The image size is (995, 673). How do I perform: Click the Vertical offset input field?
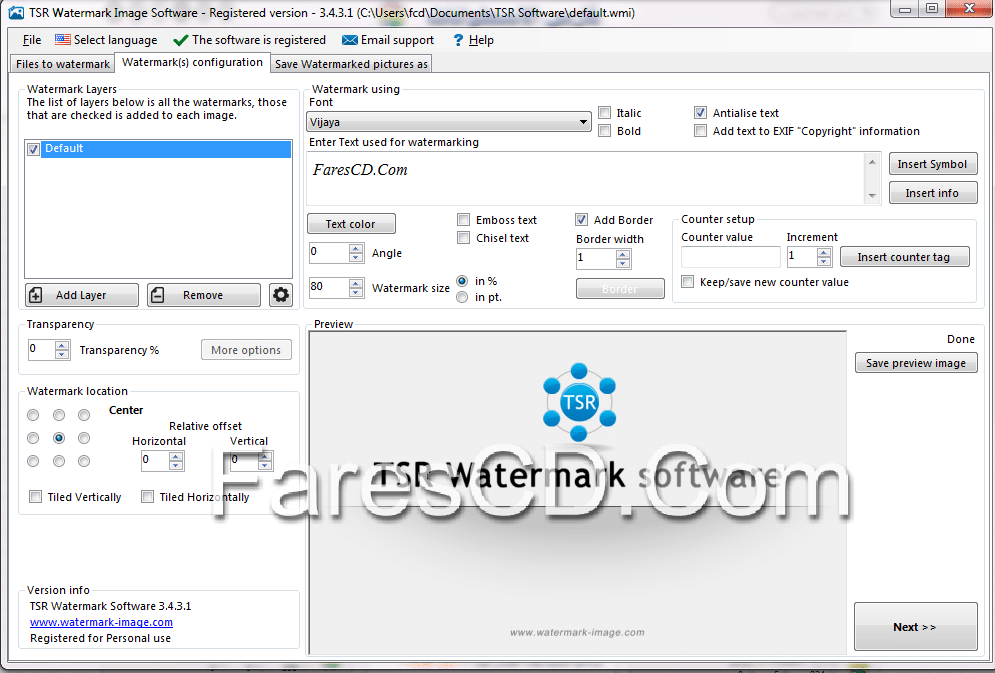pyautogui.click(x=244, y=461)
